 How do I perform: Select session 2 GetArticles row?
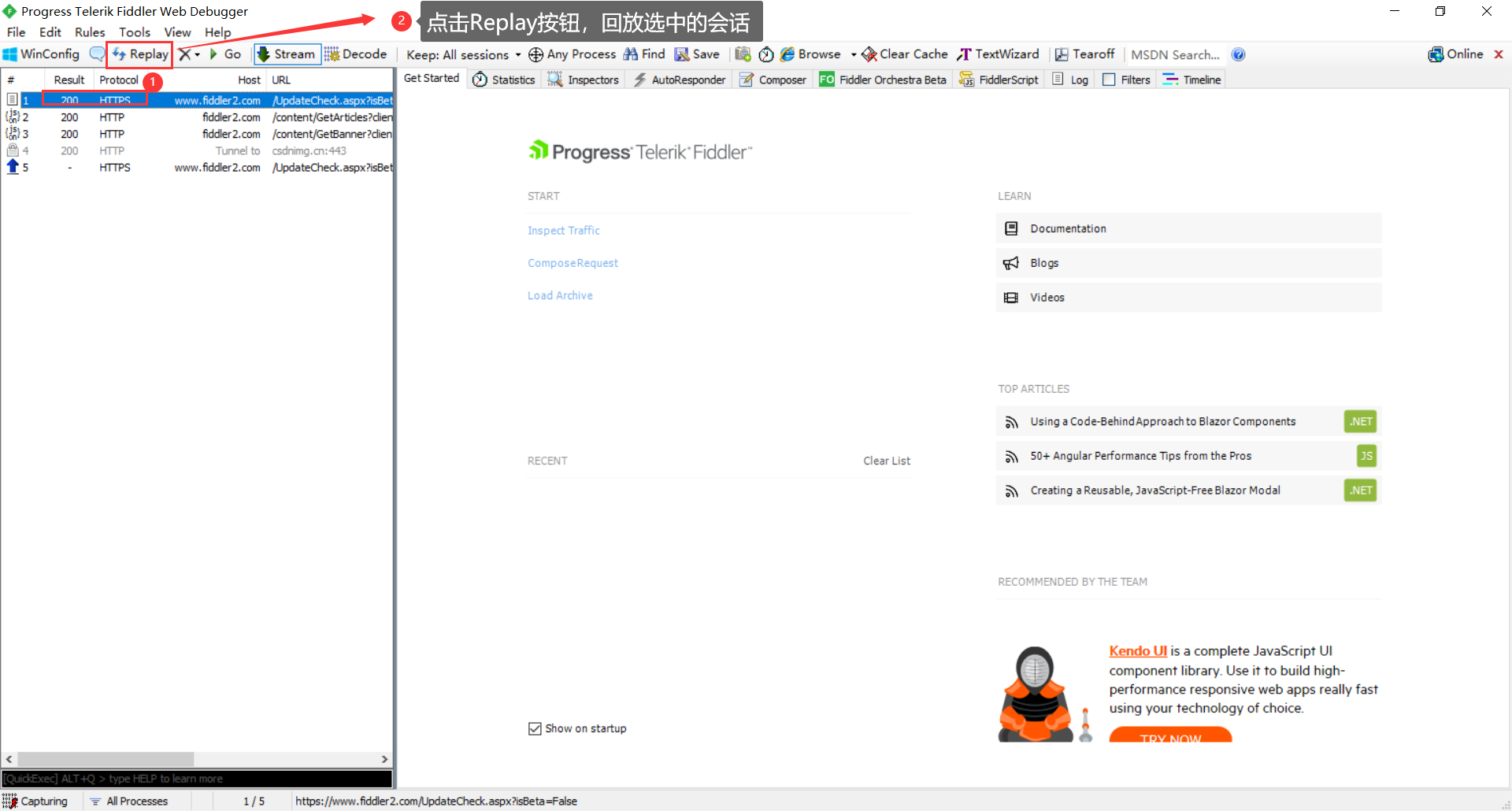point(197,117)
